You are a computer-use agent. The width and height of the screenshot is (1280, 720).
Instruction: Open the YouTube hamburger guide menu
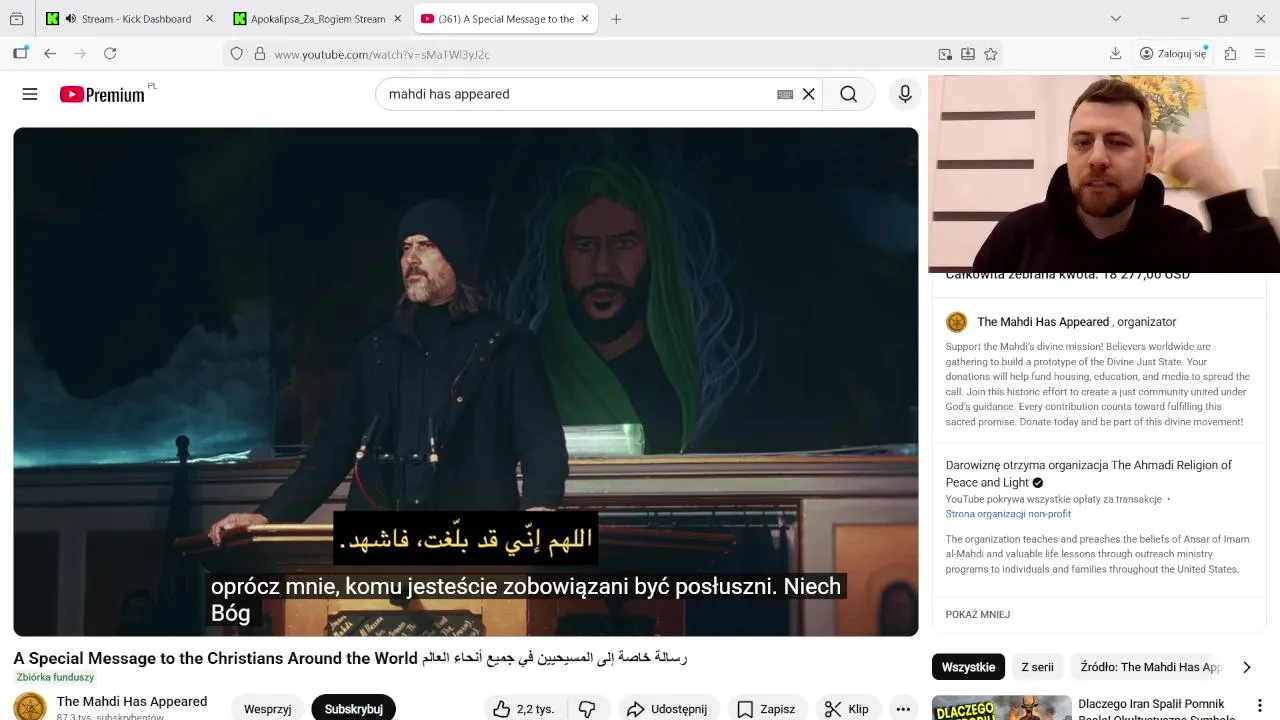30,94
